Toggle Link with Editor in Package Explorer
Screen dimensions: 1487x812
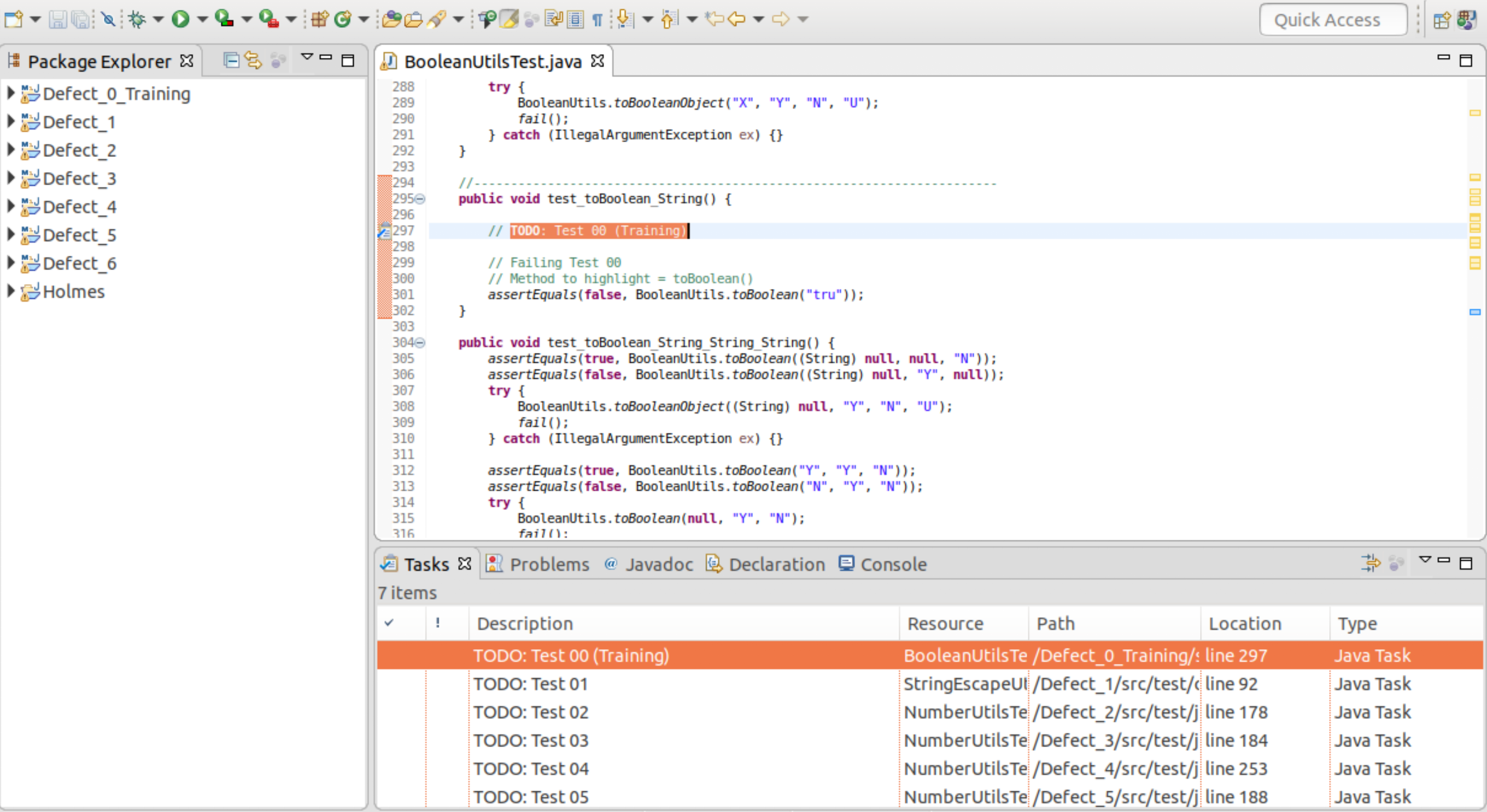point(253,60)
